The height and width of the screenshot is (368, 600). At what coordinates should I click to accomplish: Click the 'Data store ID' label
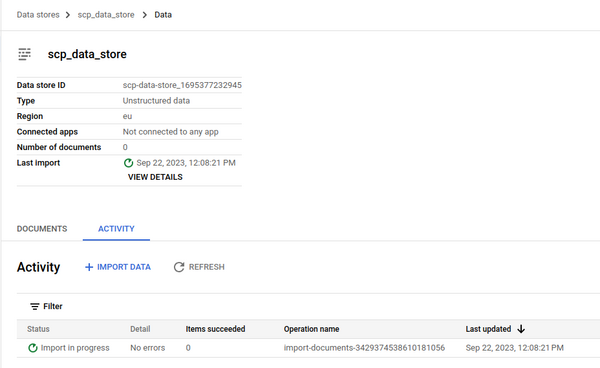pyautogui.click(x=41, y=85)
